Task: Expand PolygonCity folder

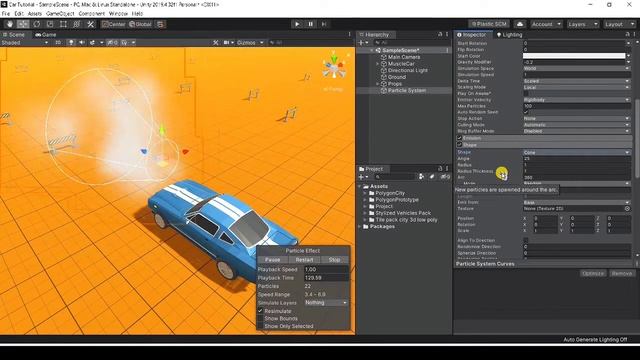Action: pos(365,193)
